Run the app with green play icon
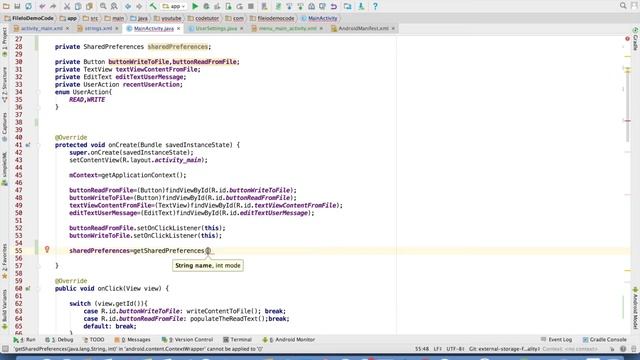 195,6
